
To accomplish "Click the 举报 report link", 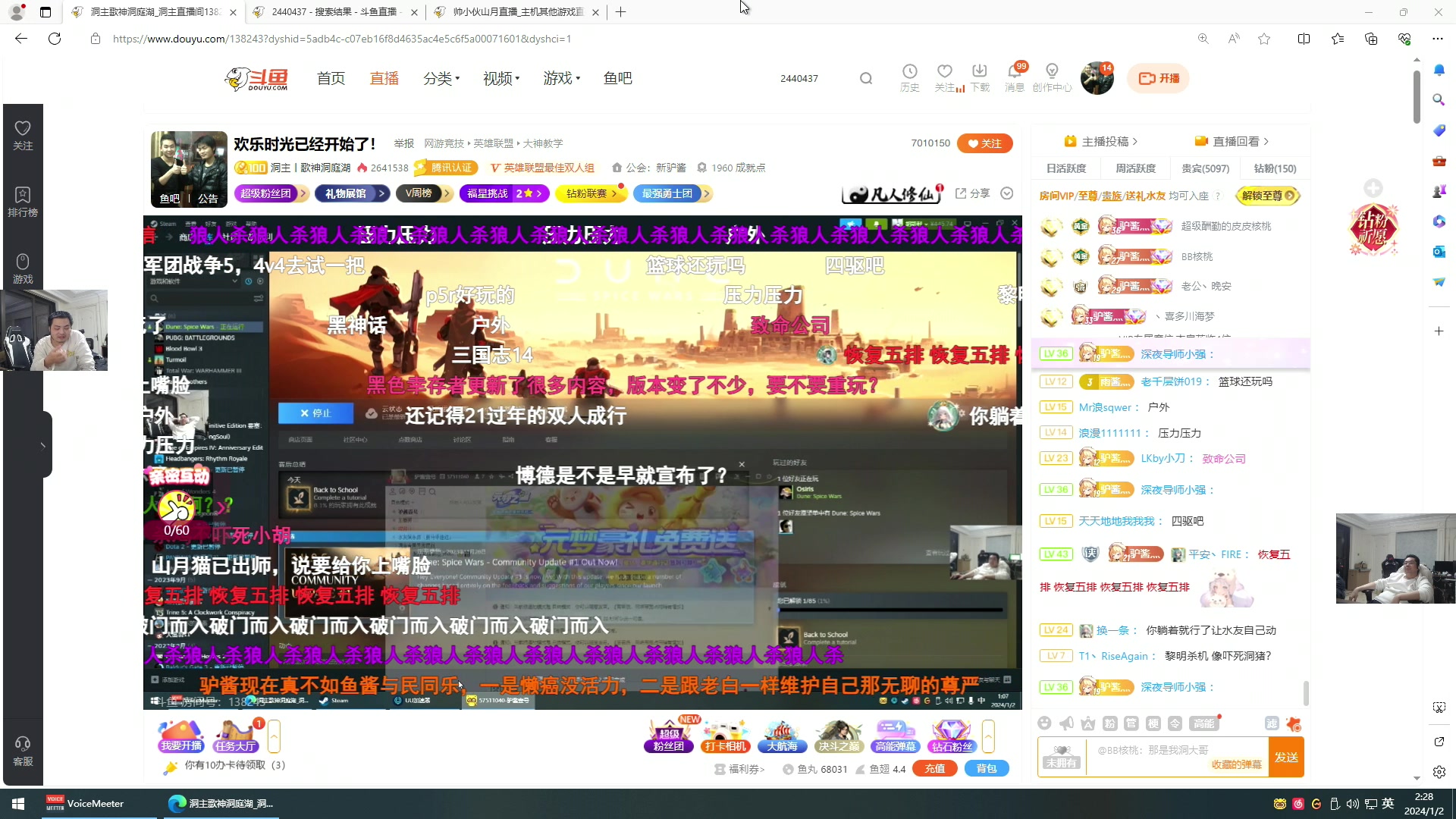I will (403, 143).
